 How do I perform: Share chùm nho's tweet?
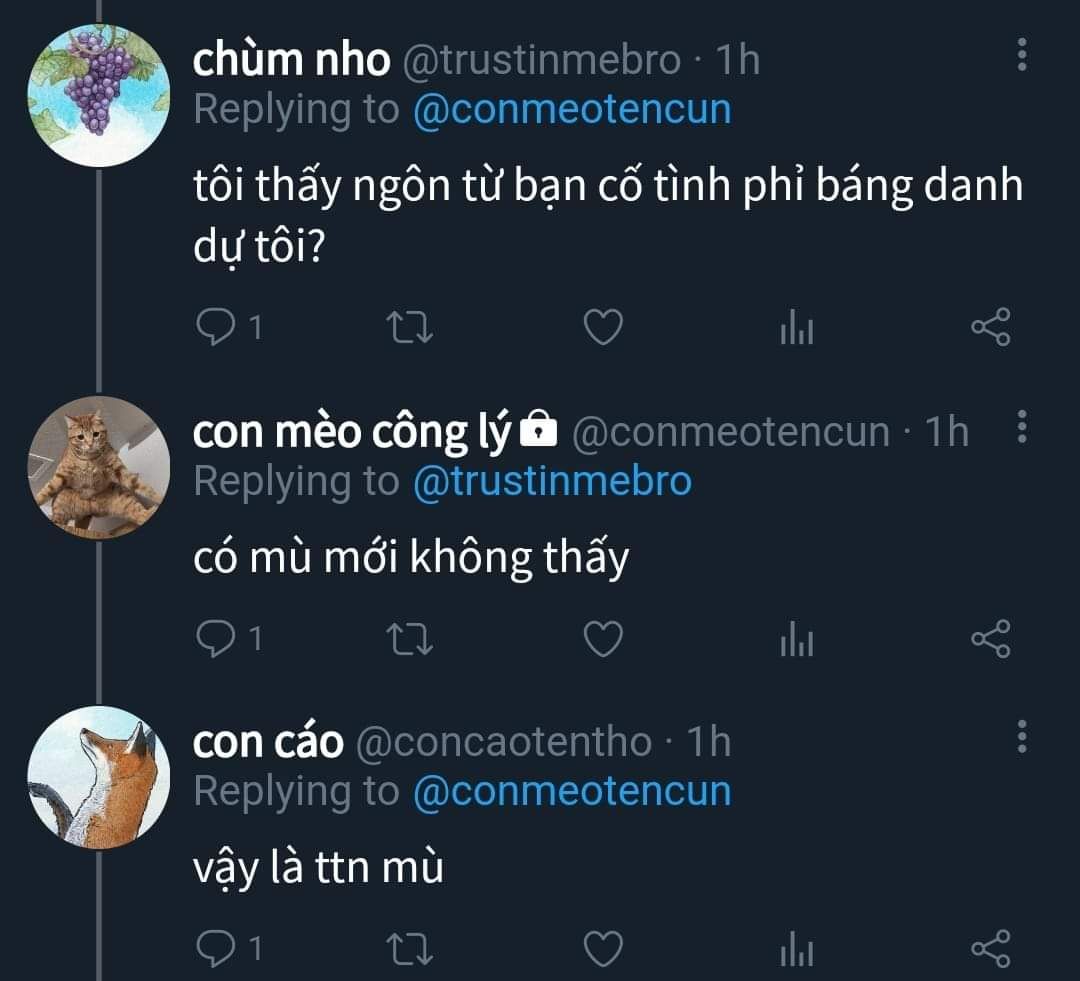coord(991,327)
